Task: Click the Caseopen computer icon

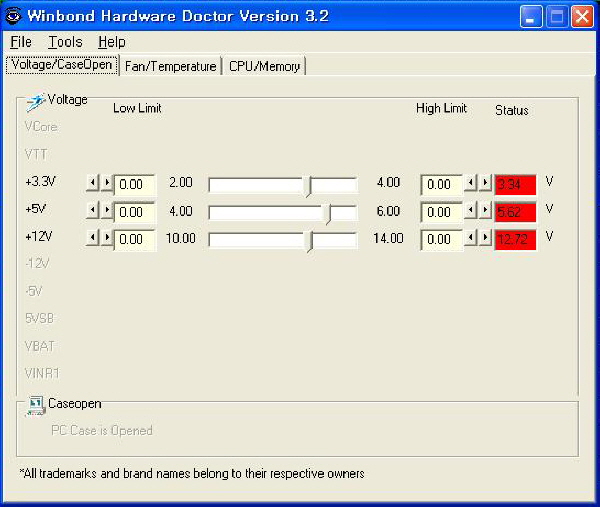Action: [x=36, y=406]
